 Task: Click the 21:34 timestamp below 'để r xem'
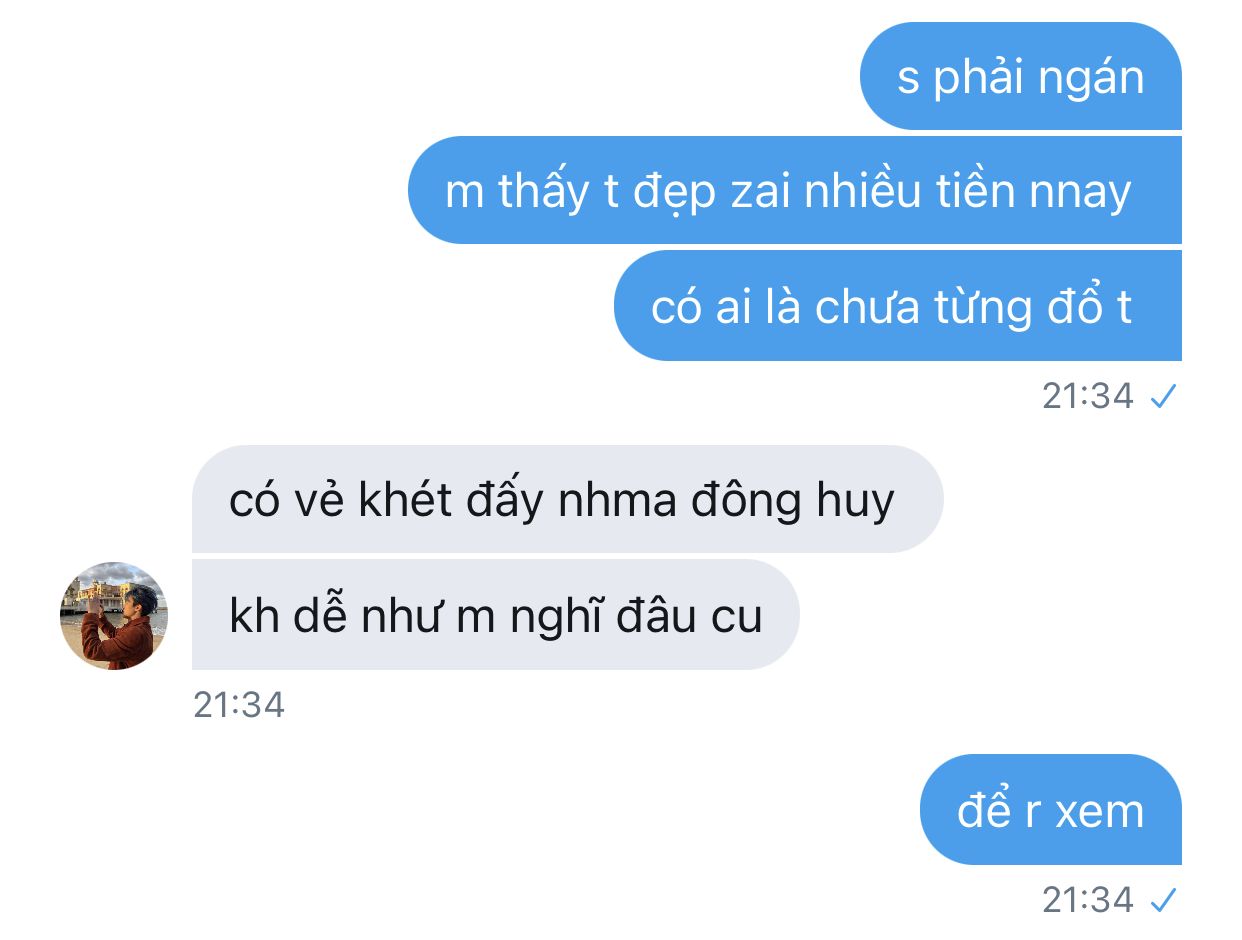pos(1088,901)
